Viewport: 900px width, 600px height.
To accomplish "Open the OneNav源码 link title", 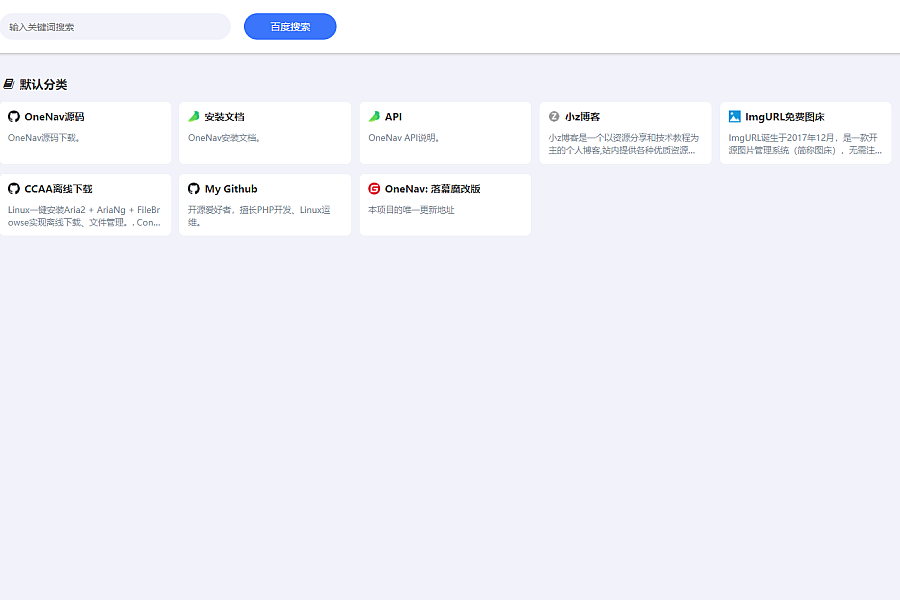I will pos(54,117).
